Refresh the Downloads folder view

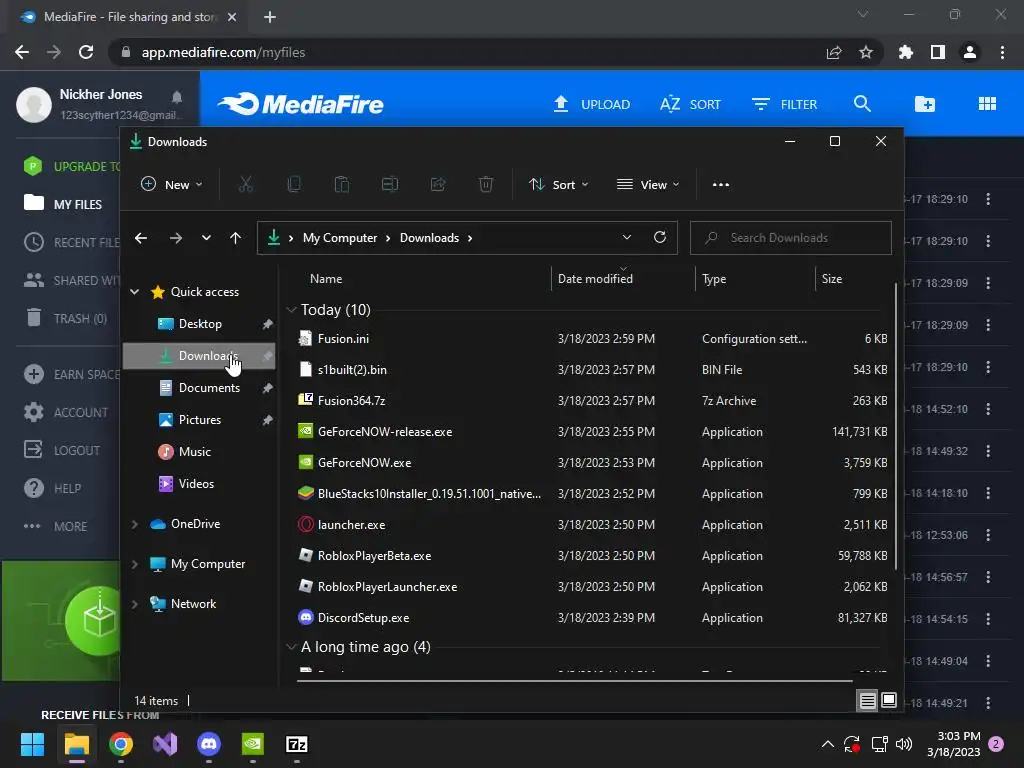660,237
